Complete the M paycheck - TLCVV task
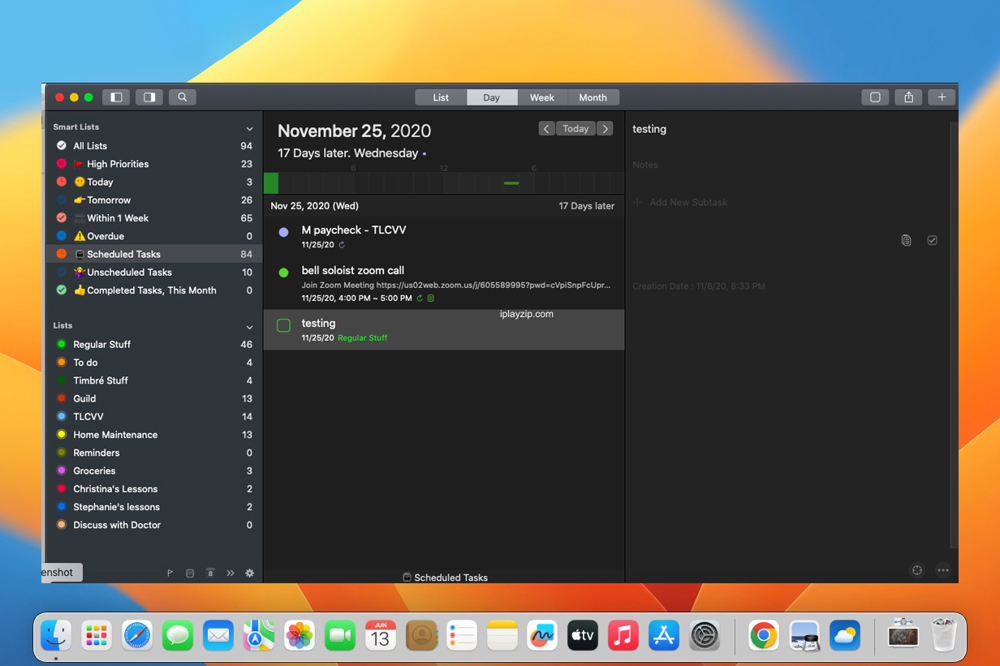This screenshot has height=666, width=1000. [284, 232]
